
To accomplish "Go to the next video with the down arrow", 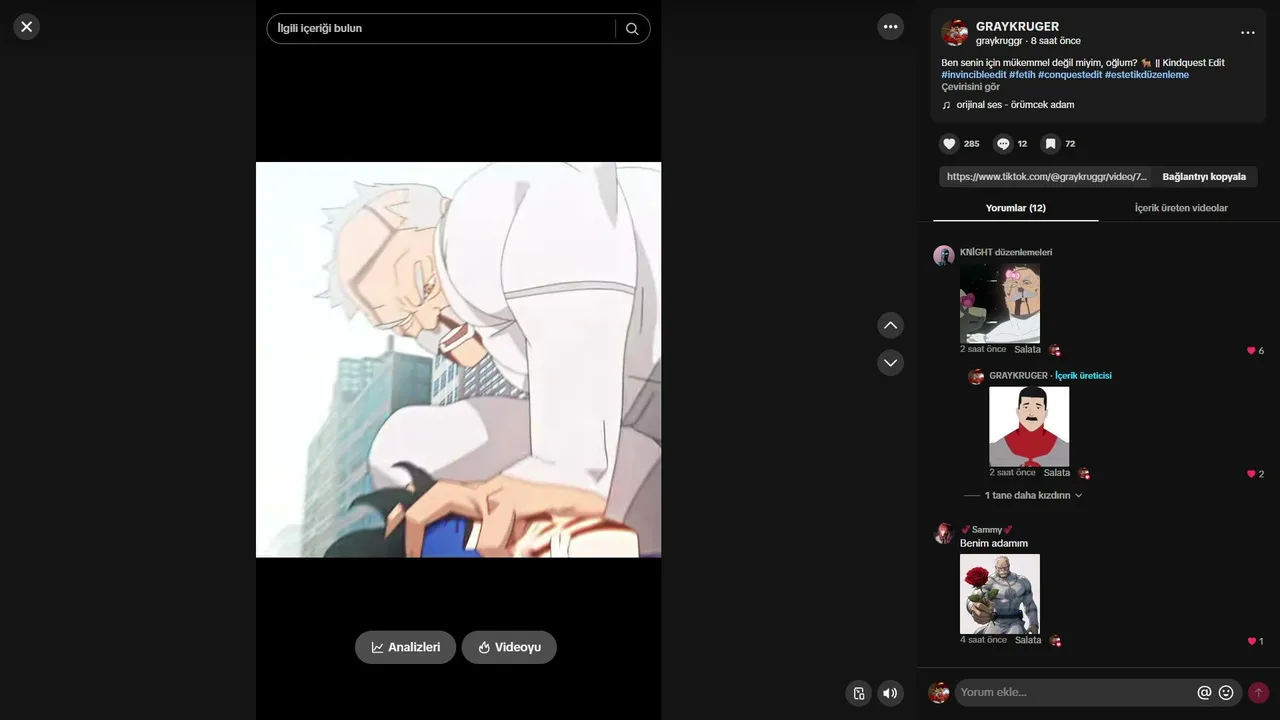I will click(891, 362).
